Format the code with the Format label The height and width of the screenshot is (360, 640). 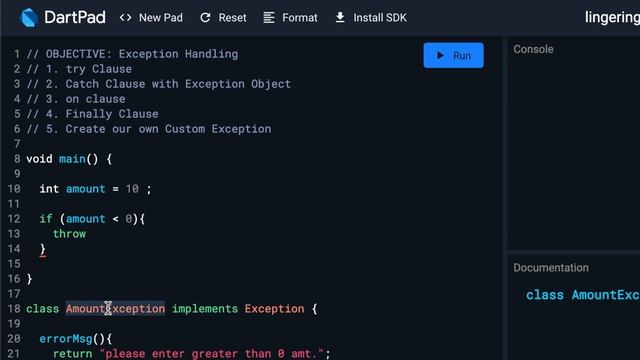pyautogui.click(x=300, y=18)
